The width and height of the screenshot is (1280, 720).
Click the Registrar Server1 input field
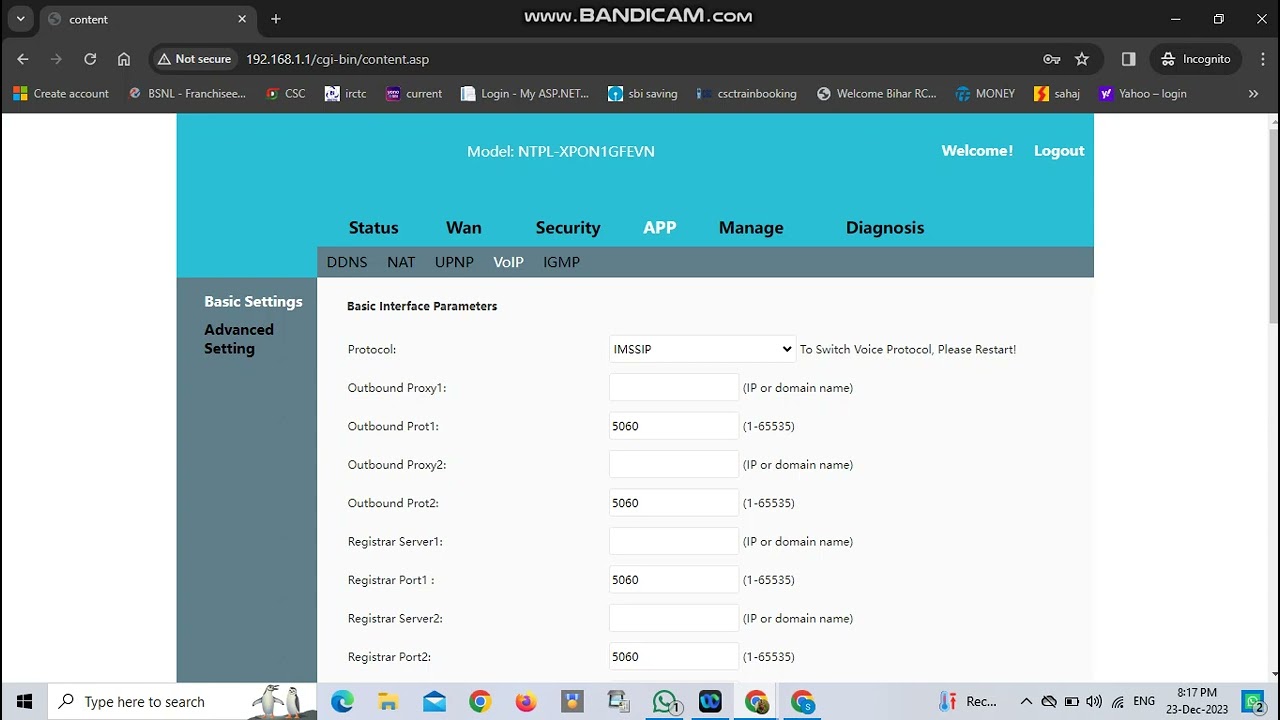(x=674, y=542)
